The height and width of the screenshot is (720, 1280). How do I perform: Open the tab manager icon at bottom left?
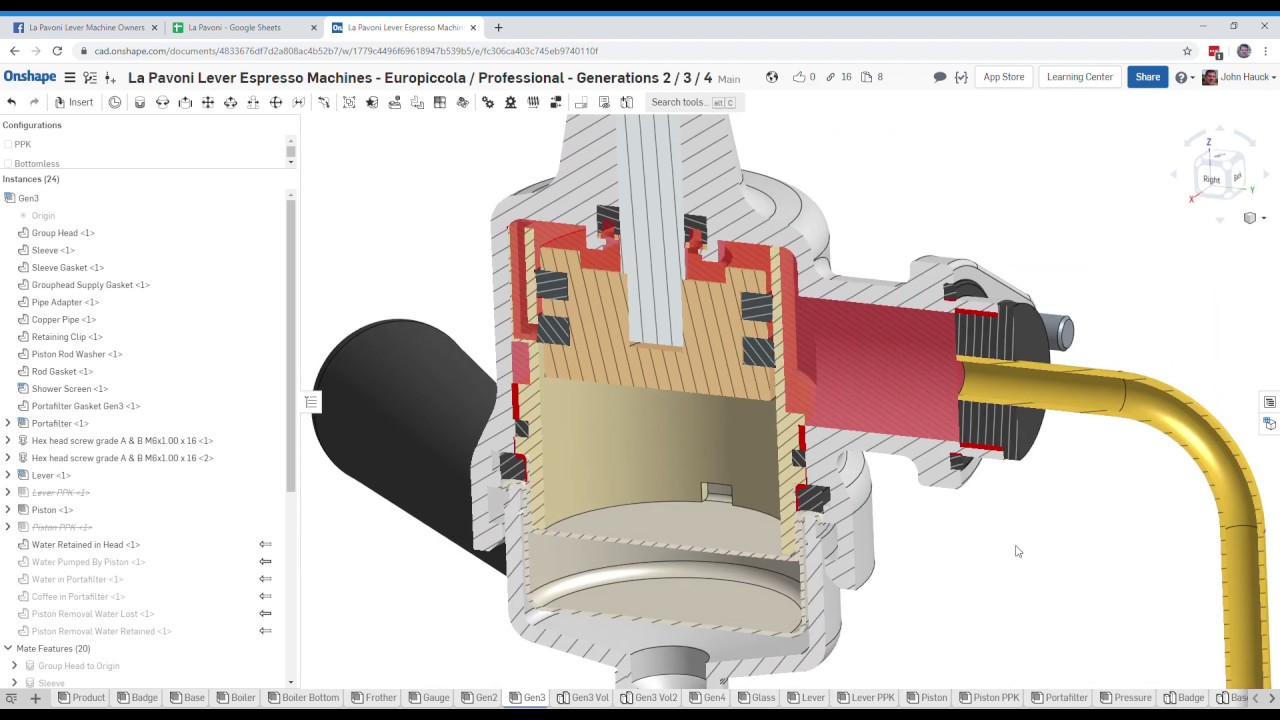13,698
